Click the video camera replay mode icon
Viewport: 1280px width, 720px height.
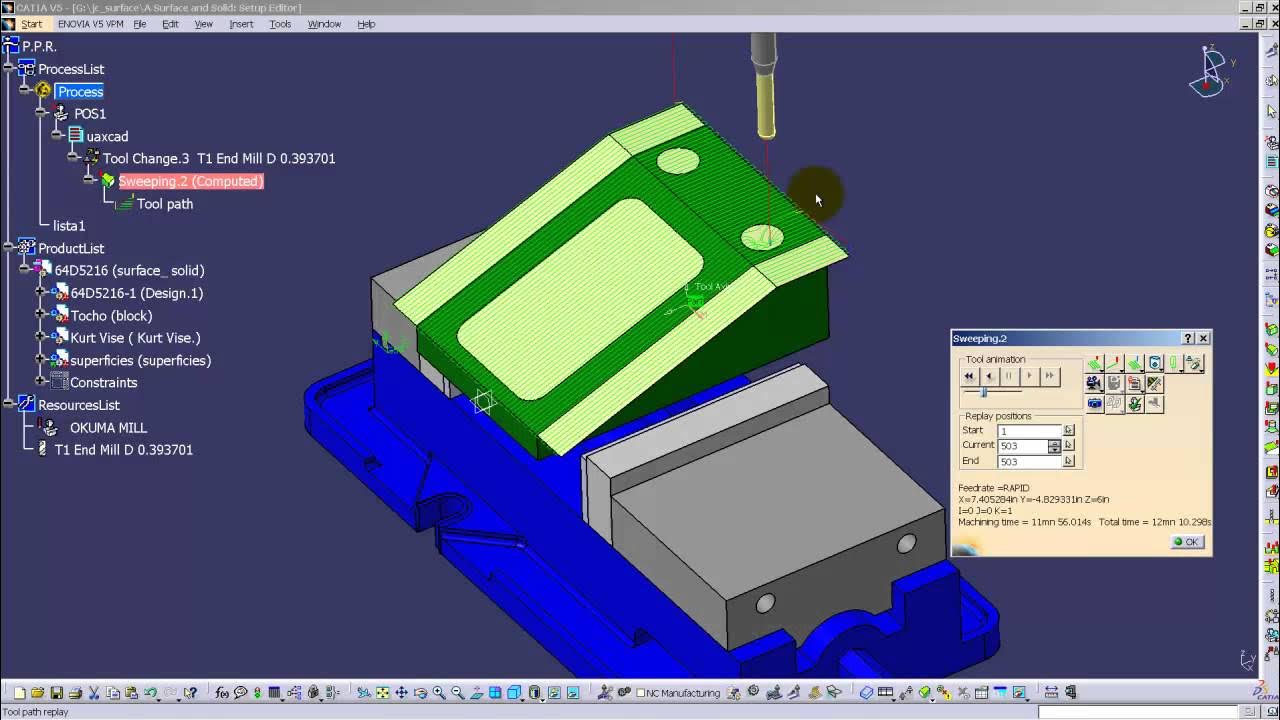click(1094, 383)
